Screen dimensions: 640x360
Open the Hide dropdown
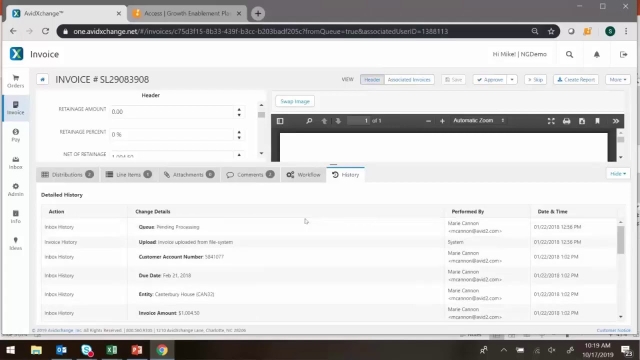pos(618,174)
